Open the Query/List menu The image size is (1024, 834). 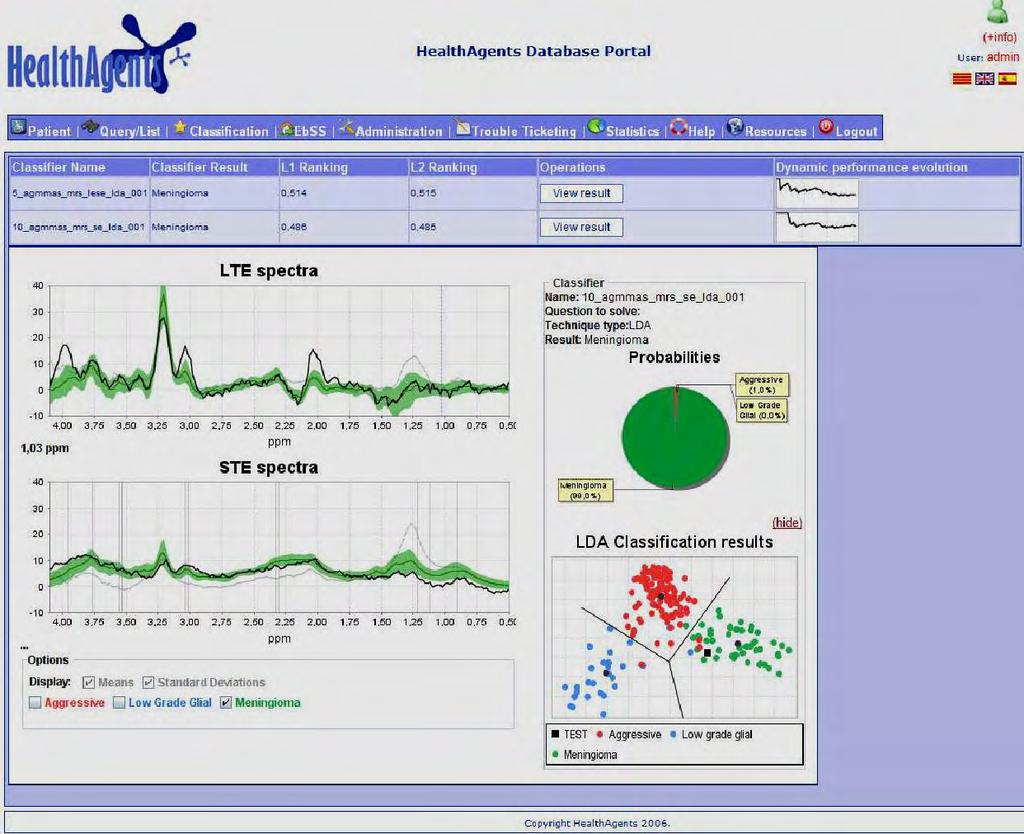click(130, 131)
